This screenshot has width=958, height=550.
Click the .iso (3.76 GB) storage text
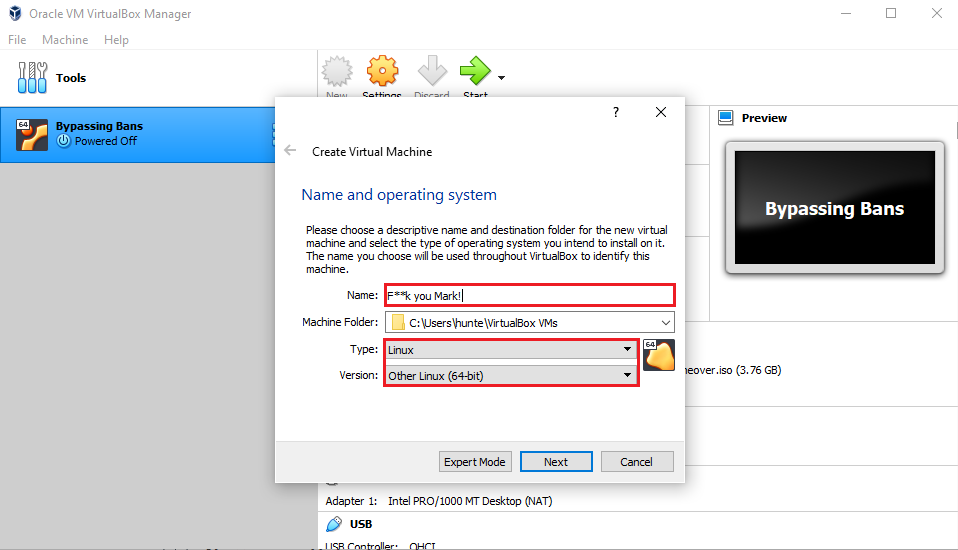pyautogui.click(x=733, y=370)
